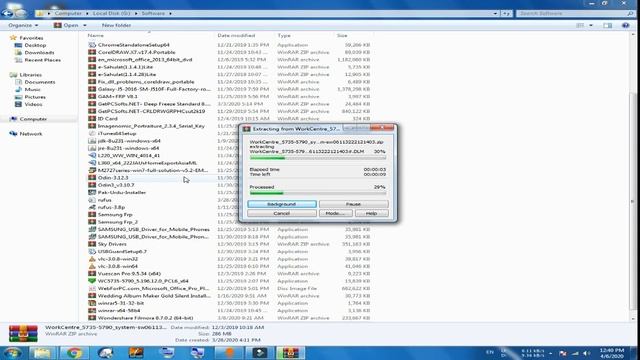Change the view with the view icon
The image size is (640, 360).
tap(580, 25)
